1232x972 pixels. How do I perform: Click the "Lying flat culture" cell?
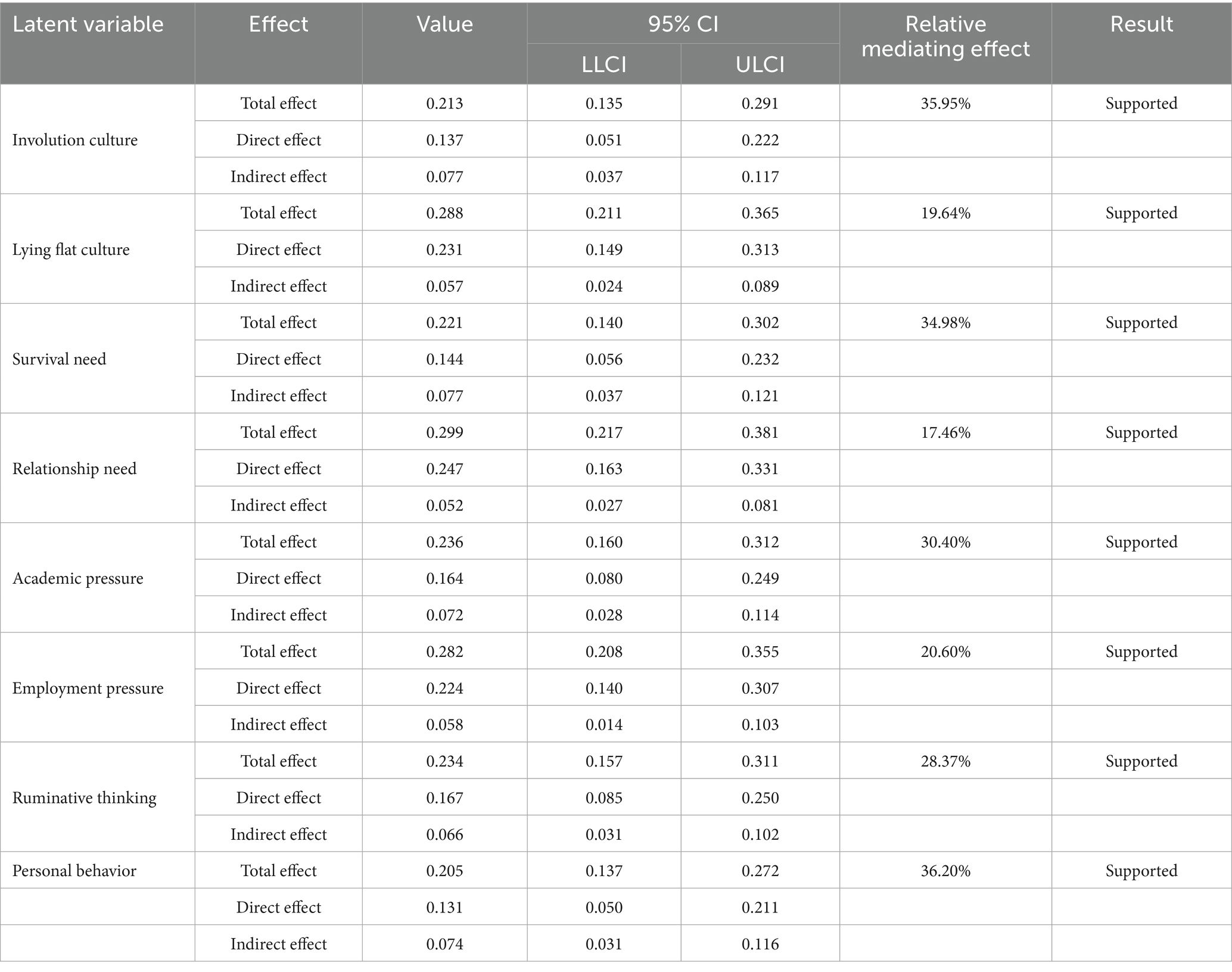tap(71, 250)
